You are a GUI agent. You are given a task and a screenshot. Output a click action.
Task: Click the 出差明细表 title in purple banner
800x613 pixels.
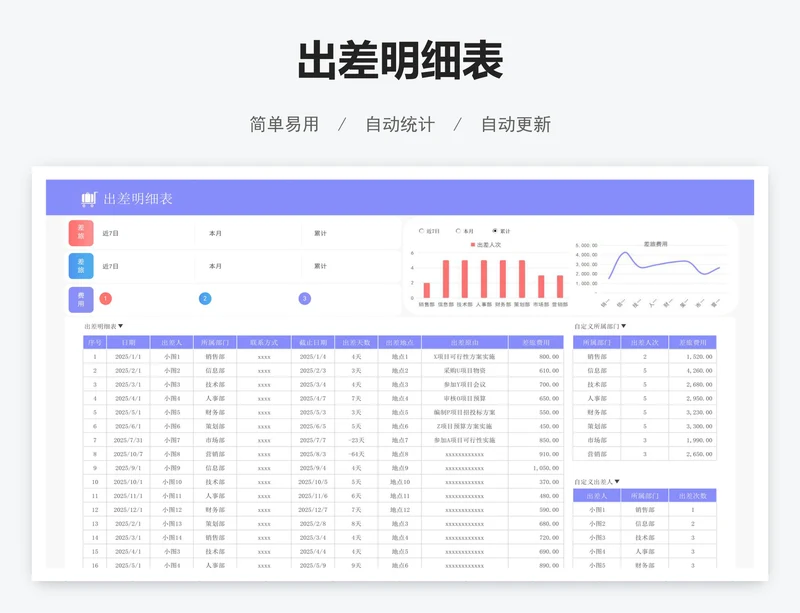point(138,199)
